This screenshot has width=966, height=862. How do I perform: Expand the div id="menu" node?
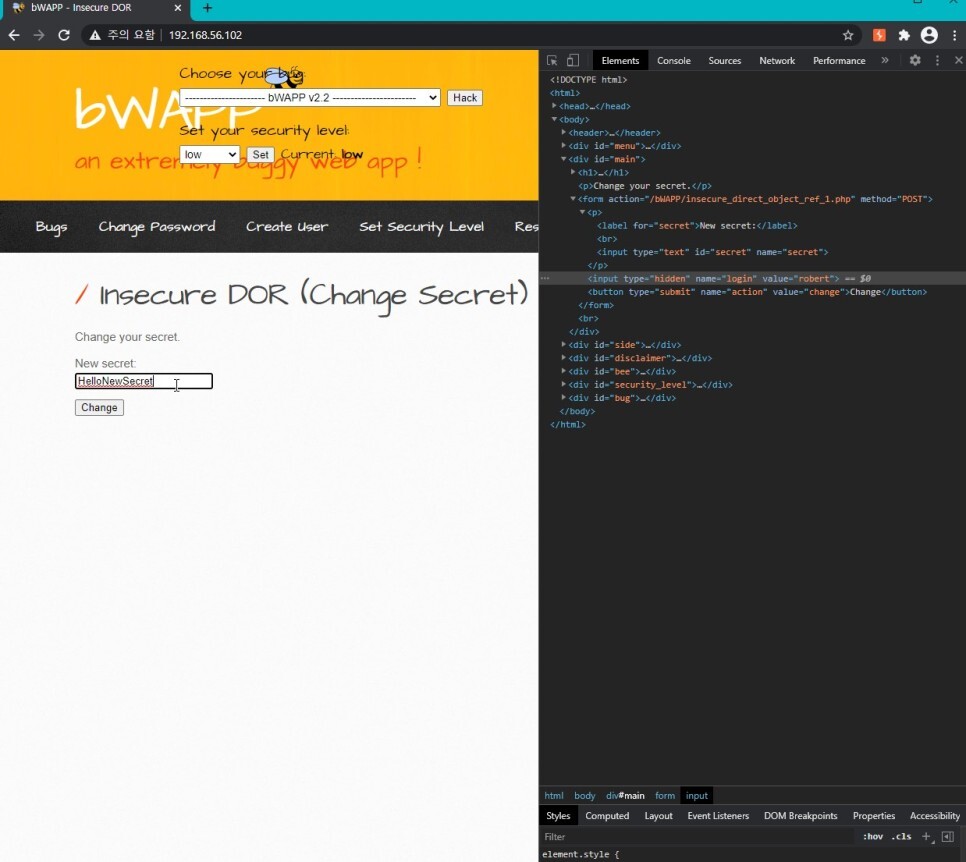point(563,145)
